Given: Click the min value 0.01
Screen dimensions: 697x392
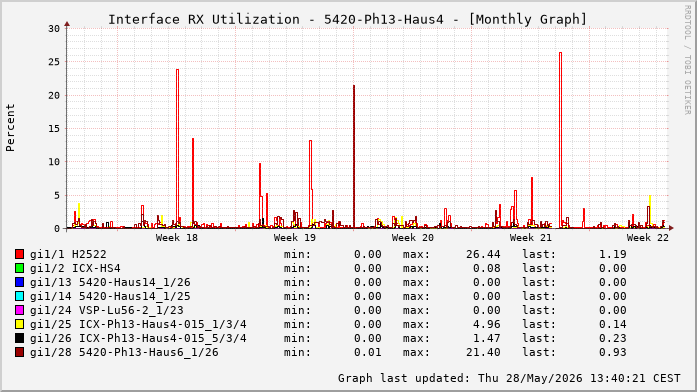Looking at the screenshot, I should 368,352.
